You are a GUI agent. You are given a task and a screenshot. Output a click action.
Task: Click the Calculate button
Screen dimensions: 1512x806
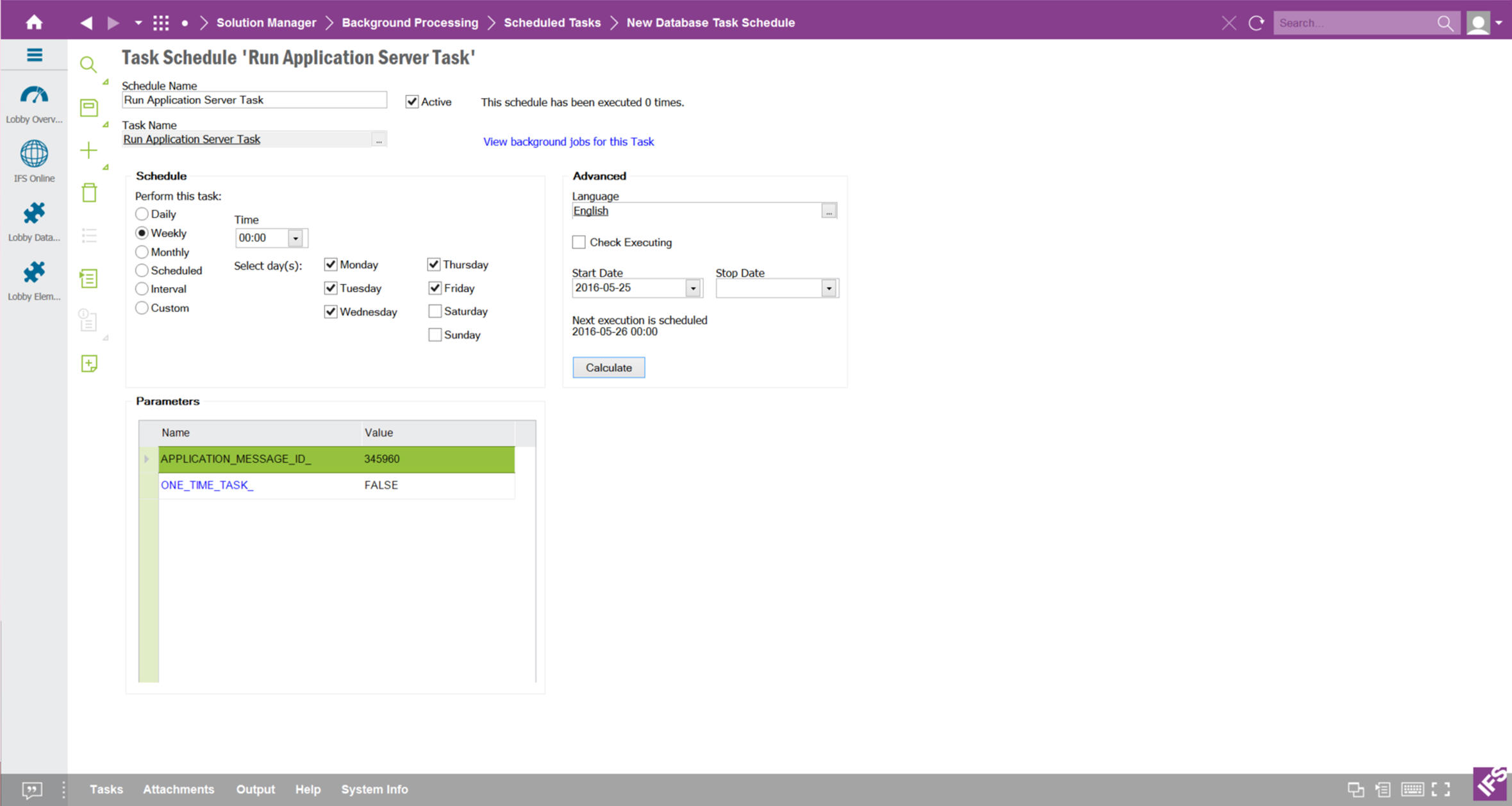click(x=609, y=368)
